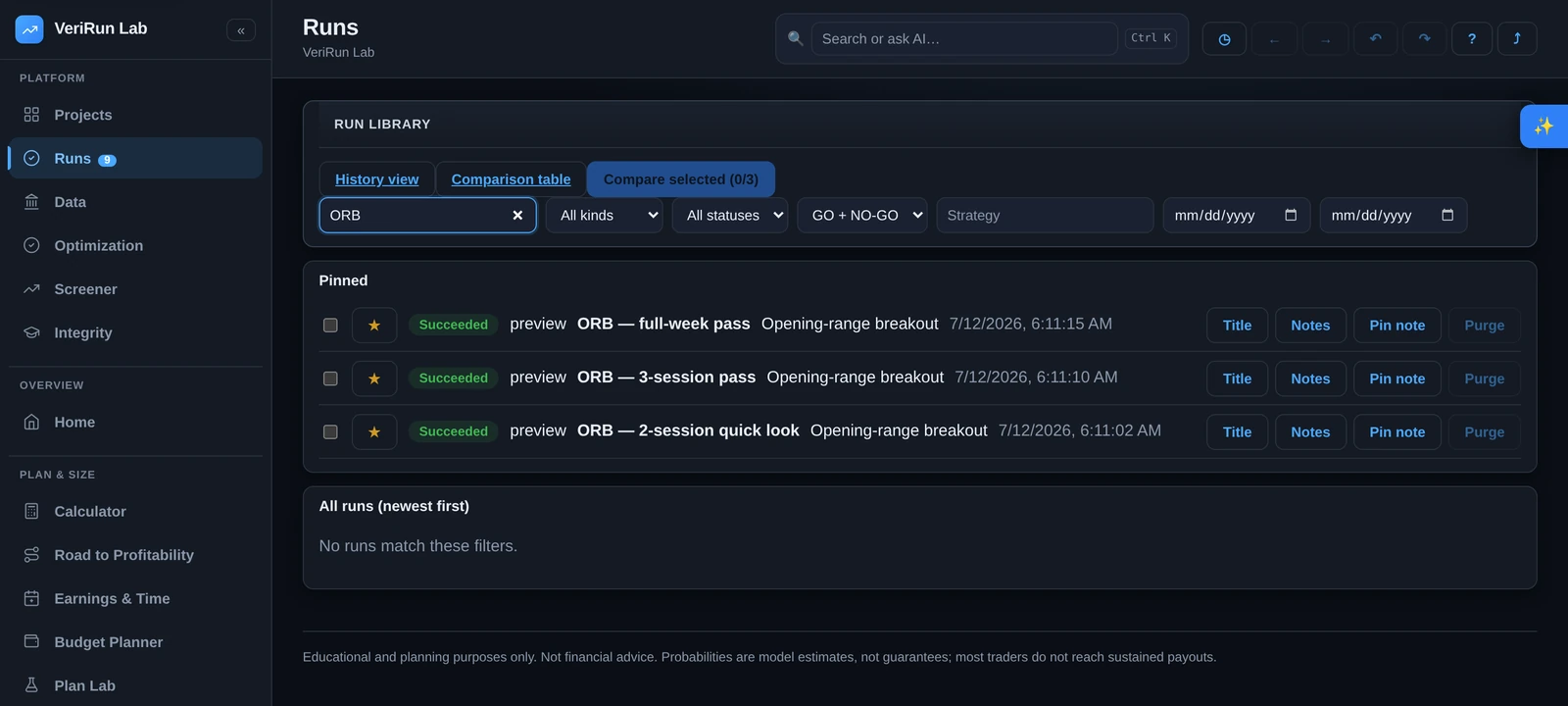Select checkbox for ORB — 3-session pass
This screenshot has width=1568, height=706.
[330, 378]
